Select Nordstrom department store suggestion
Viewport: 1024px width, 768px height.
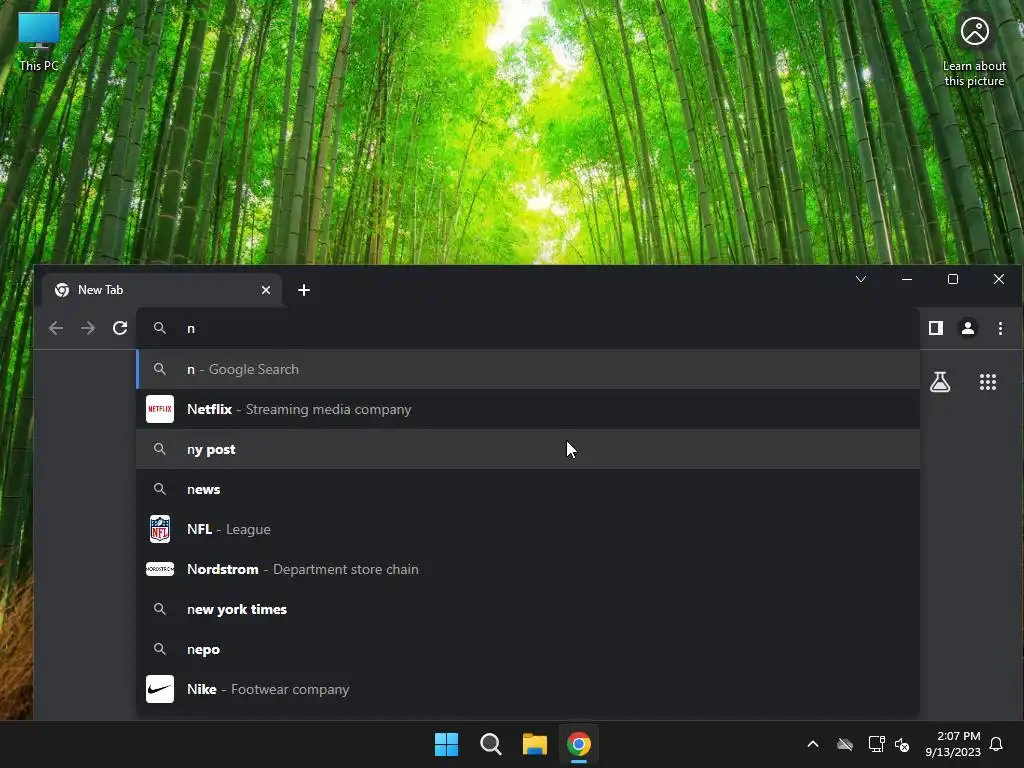tap(528, 569)
